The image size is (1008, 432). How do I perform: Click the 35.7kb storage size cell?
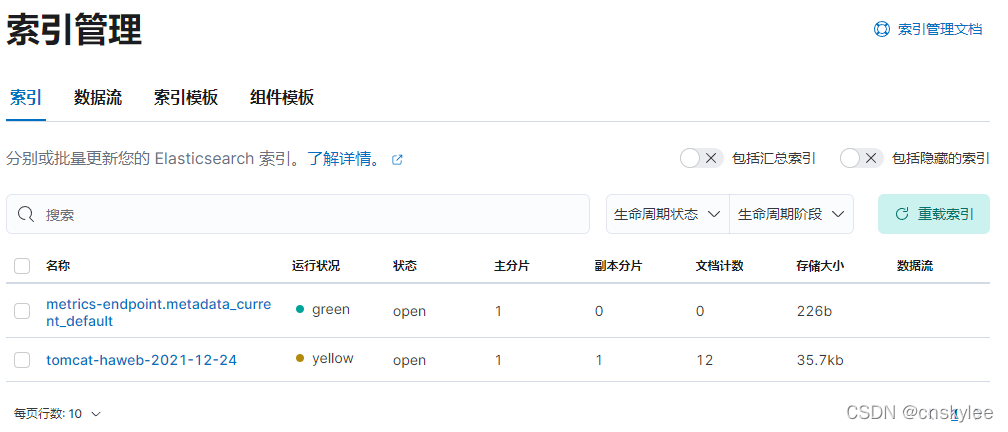coord(820,360)
